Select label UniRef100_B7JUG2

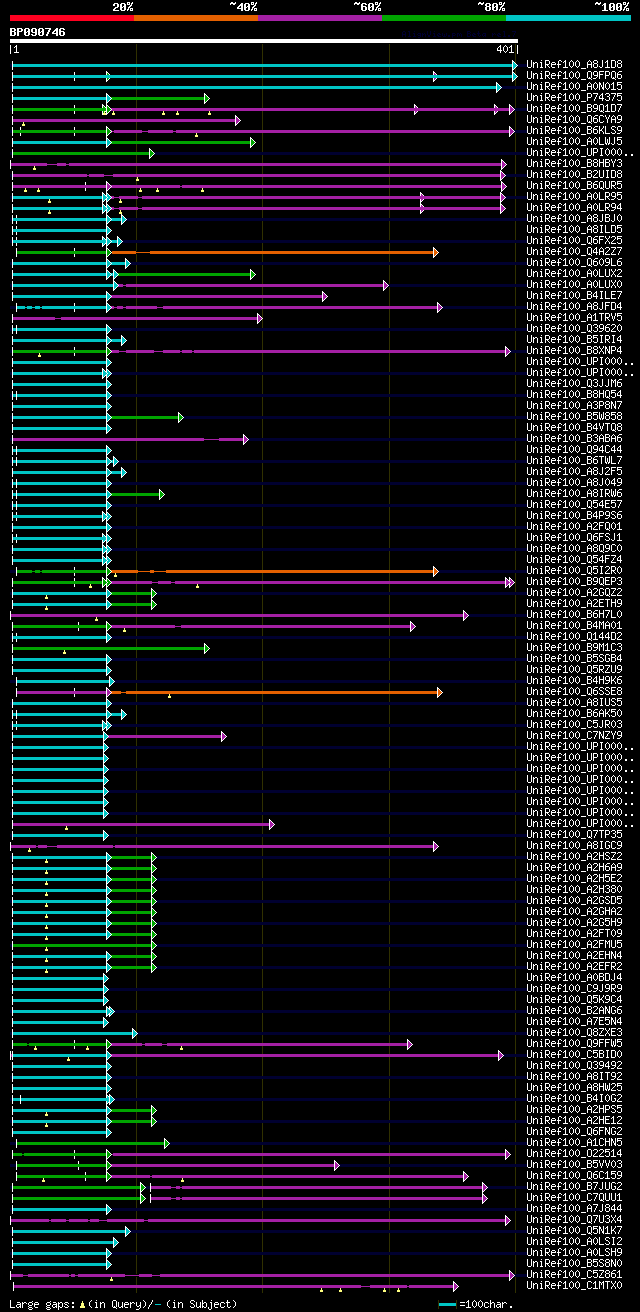[x=574, y=1186]
